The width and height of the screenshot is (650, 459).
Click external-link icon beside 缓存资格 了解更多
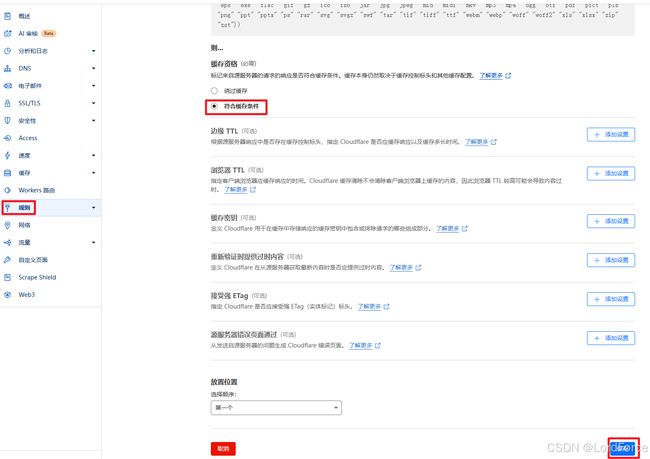click(508, 76)
